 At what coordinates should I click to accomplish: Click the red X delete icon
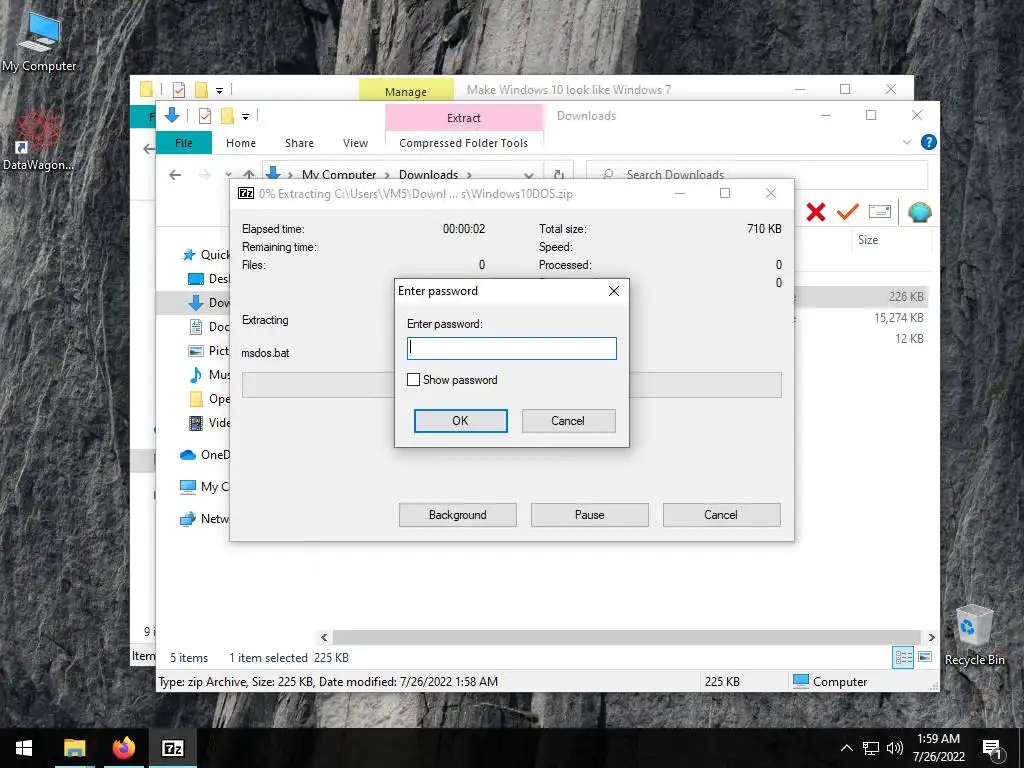(816, 212)
